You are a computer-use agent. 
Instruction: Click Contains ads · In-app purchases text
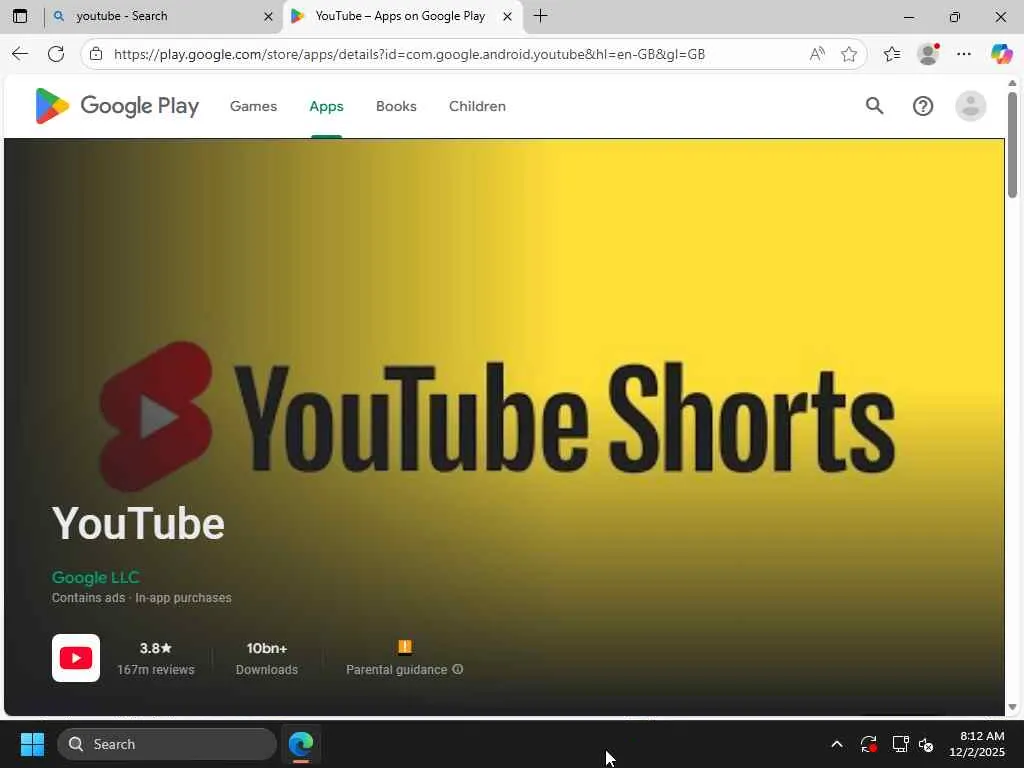142,598
